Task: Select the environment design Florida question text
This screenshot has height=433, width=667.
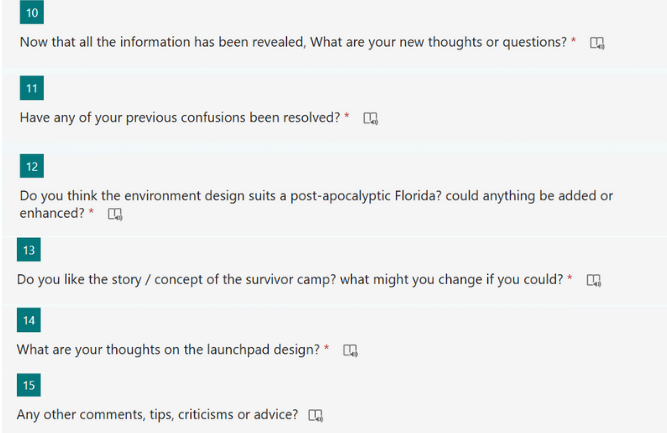Action: click(316, 204)
